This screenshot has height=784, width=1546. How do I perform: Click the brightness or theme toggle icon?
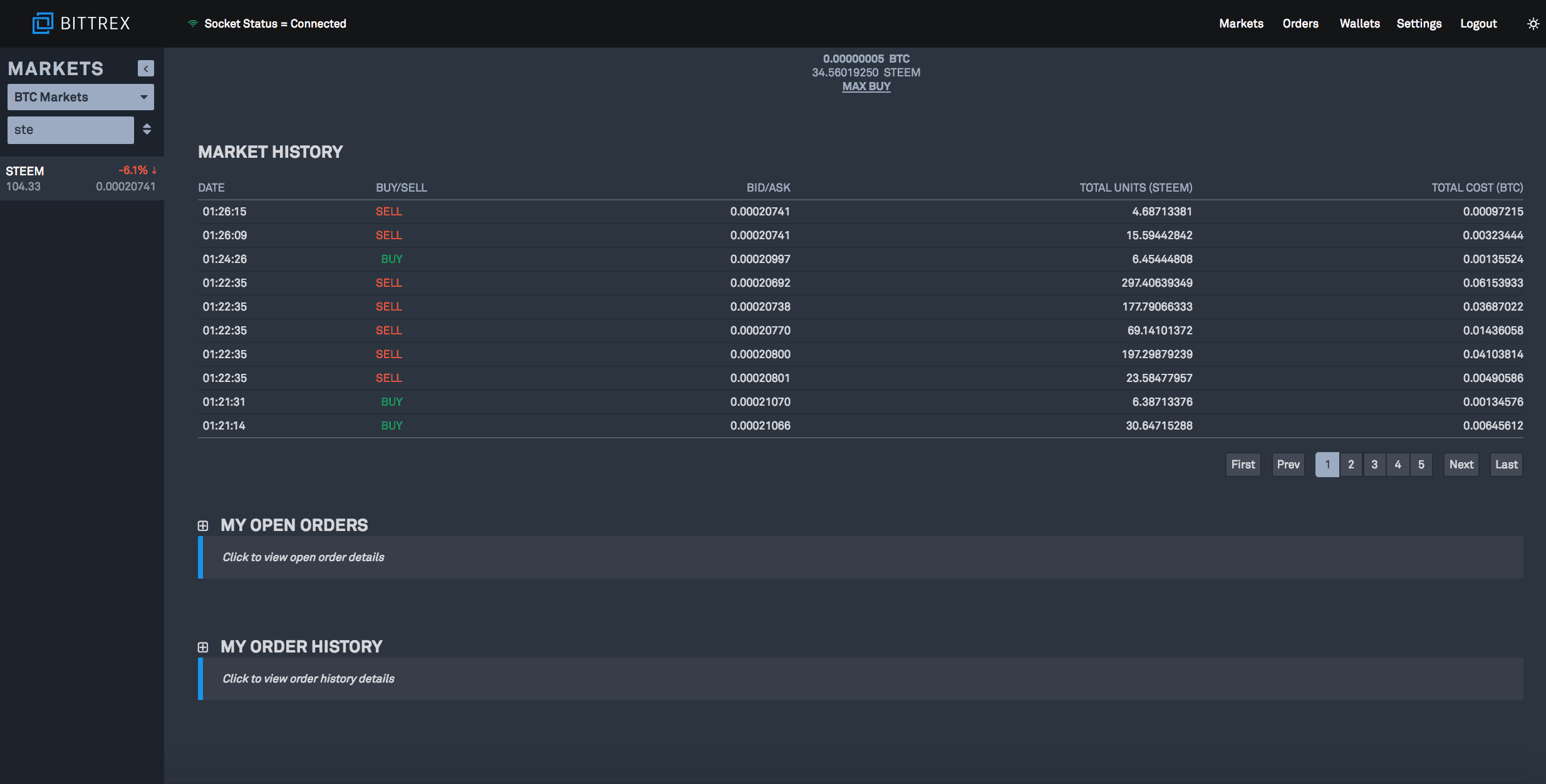coord(1533,22)
